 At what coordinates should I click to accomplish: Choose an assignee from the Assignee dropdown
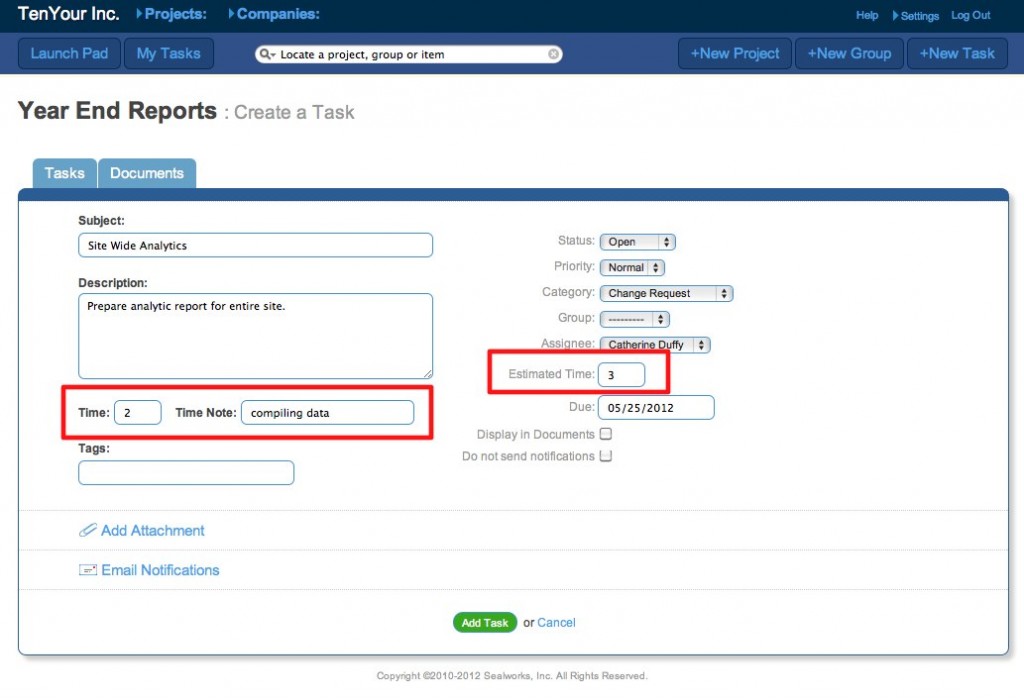655,345
